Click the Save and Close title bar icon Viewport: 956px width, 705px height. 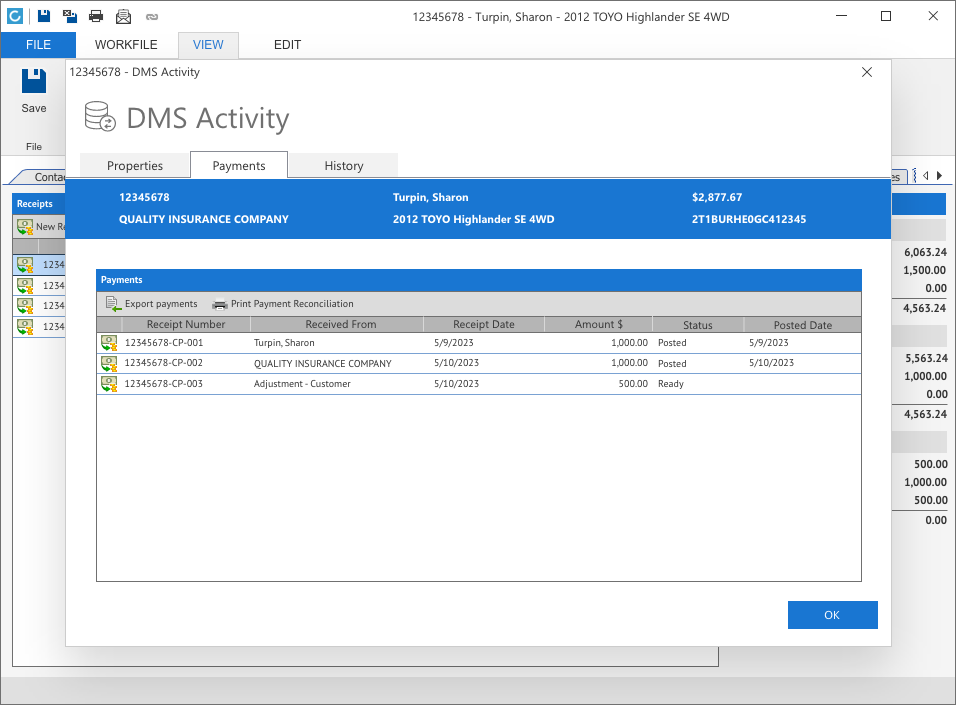[70, 16]
